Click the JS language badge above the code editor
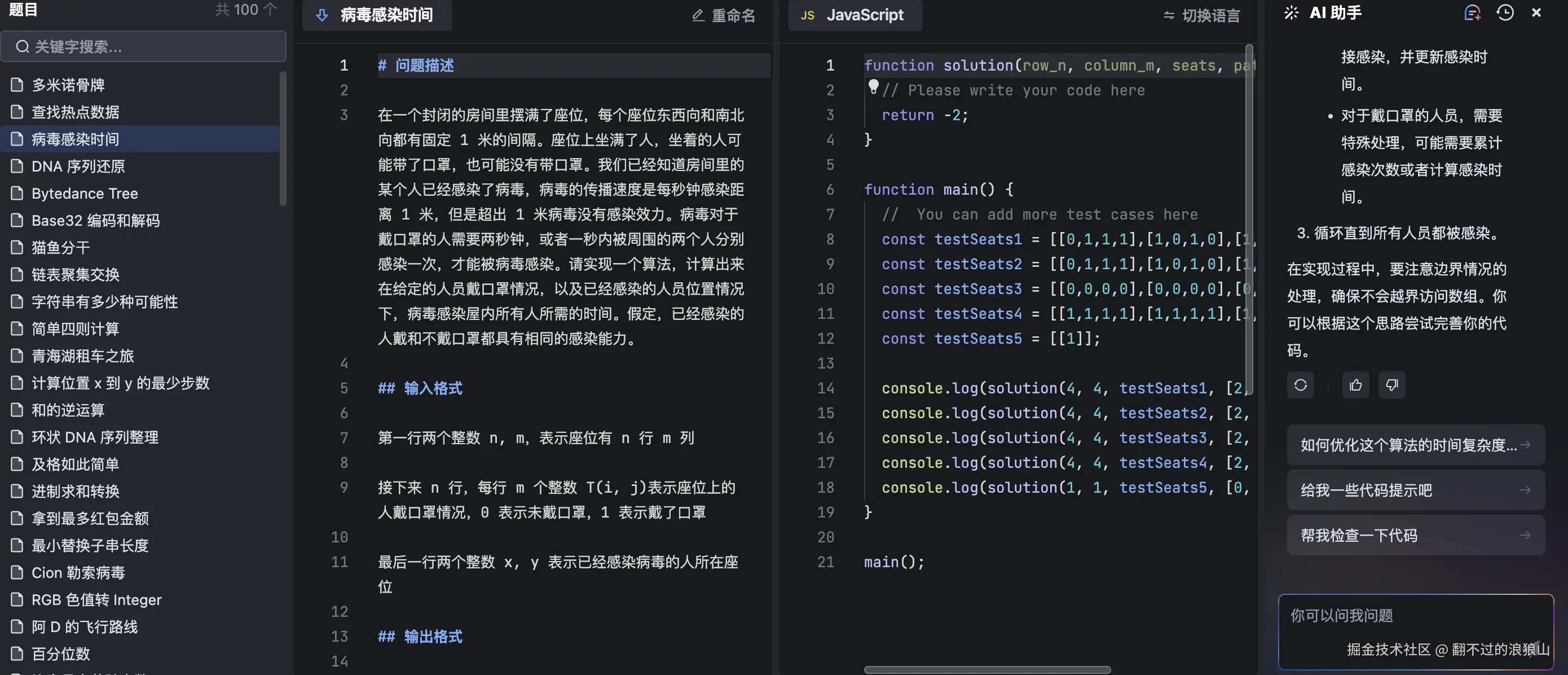The image size is (1568, 675). 807,15
